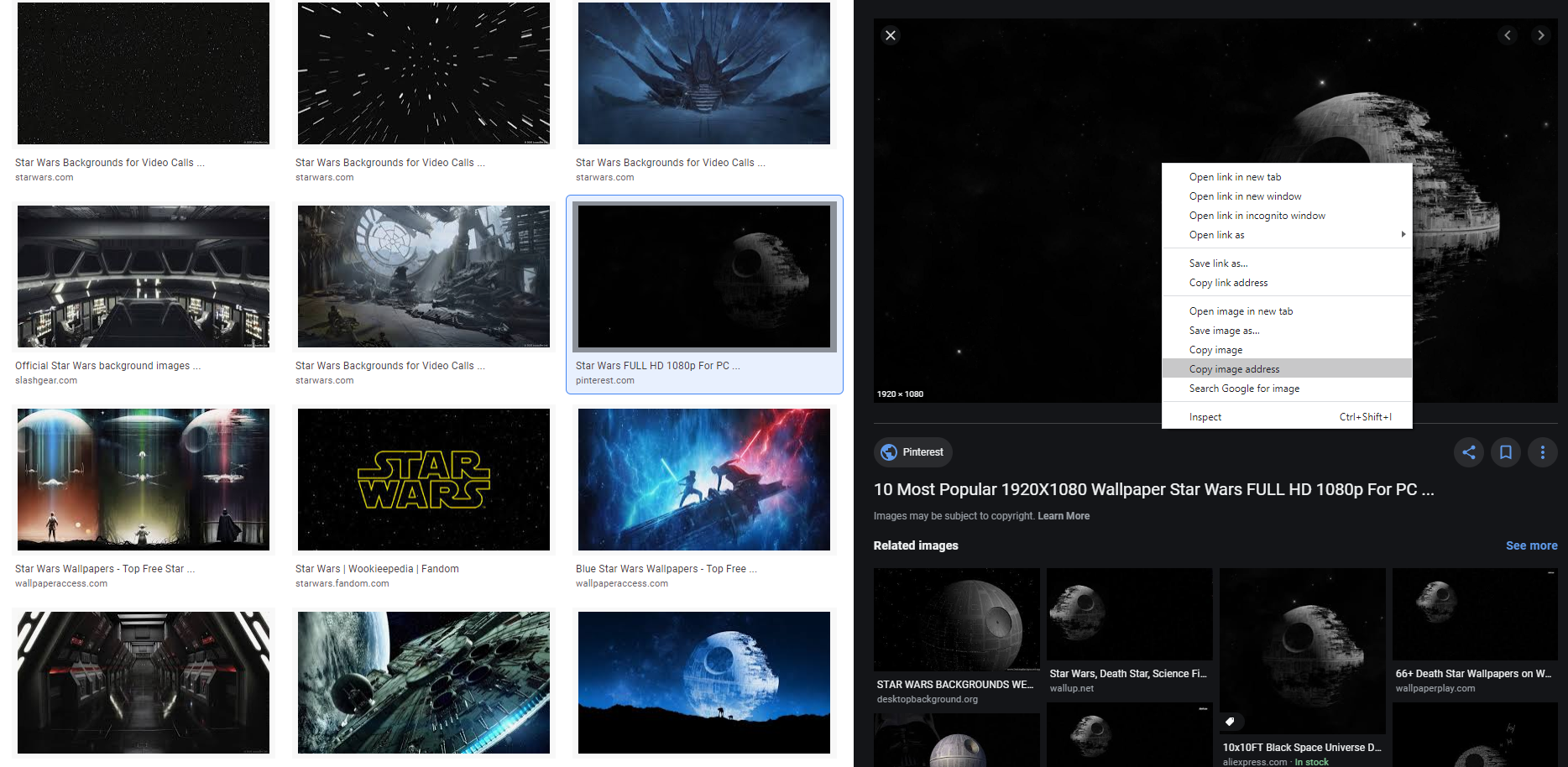Open the hyperspace streaks thumbnail
Screen dimensions: 1568x767
pos(424,73)
